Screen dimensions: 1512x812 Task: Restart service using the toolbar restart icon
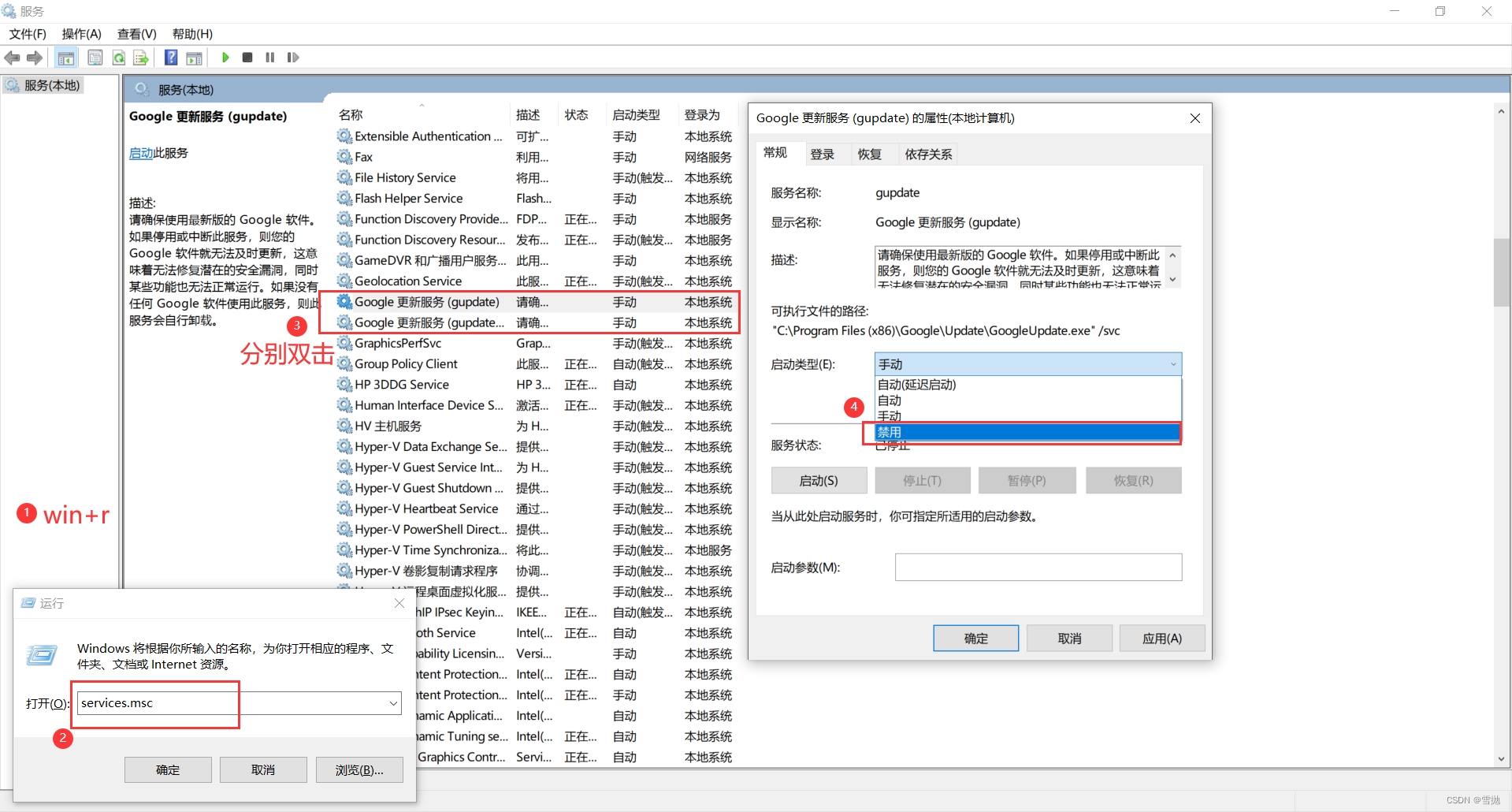click(293, 58)
